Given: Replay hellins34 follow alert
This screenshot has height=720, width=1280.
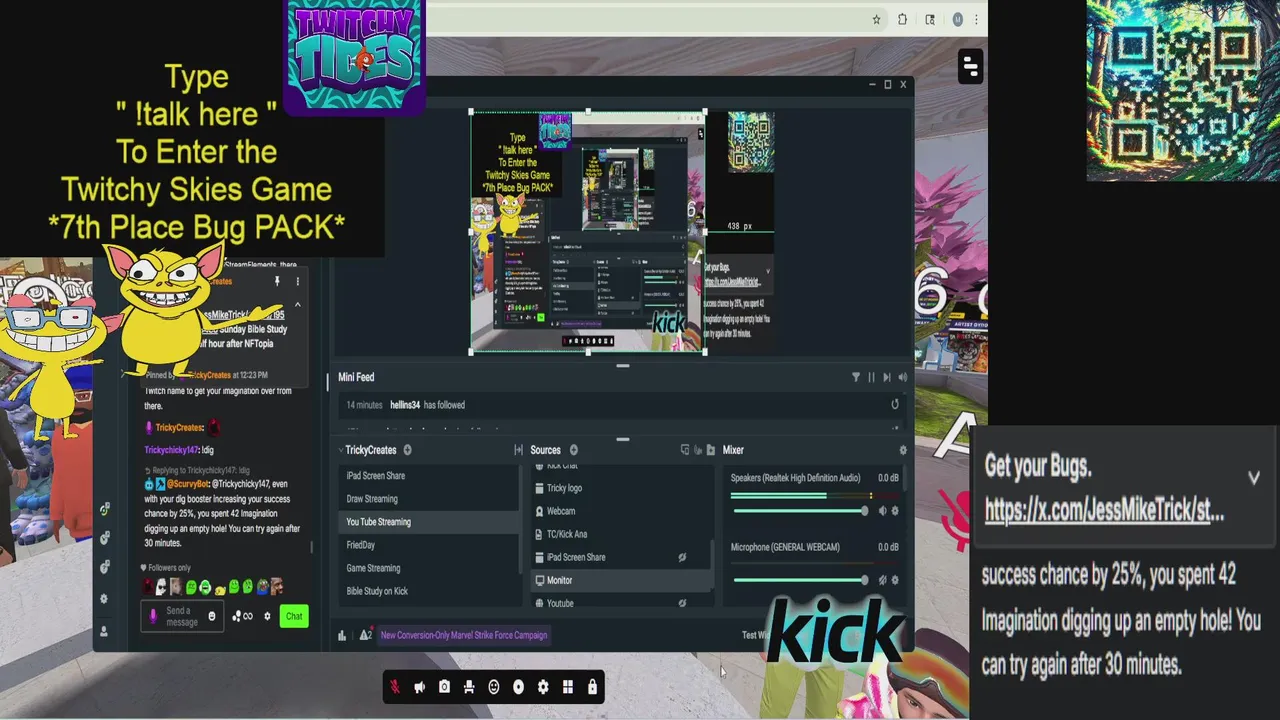Looking at the screenshot, I should coord(895,405).
